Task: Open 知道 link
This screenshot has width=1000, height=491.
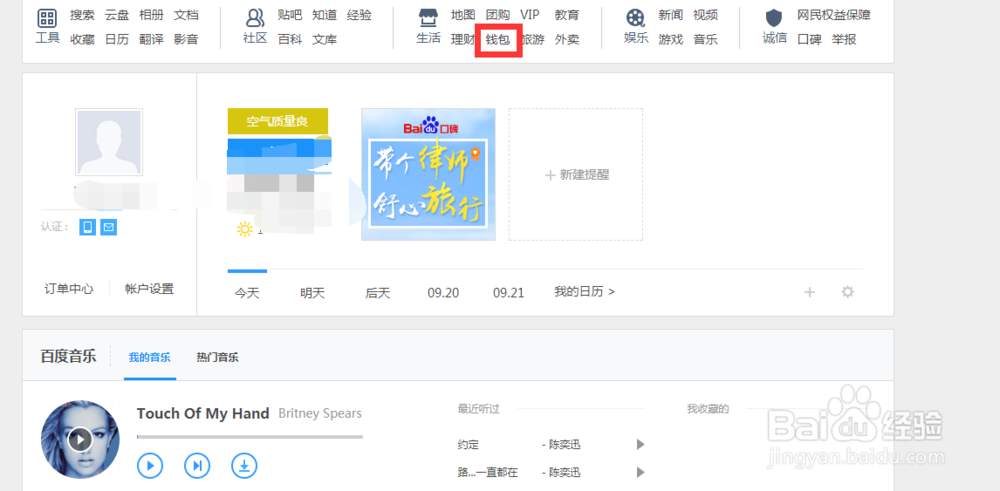Action: (325, 15)
